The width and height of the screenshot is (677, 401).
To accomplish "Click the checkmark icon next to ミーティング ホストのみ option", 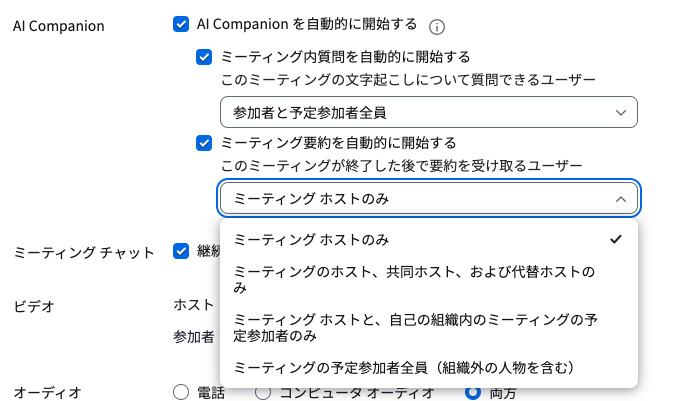I will [616, 239].
